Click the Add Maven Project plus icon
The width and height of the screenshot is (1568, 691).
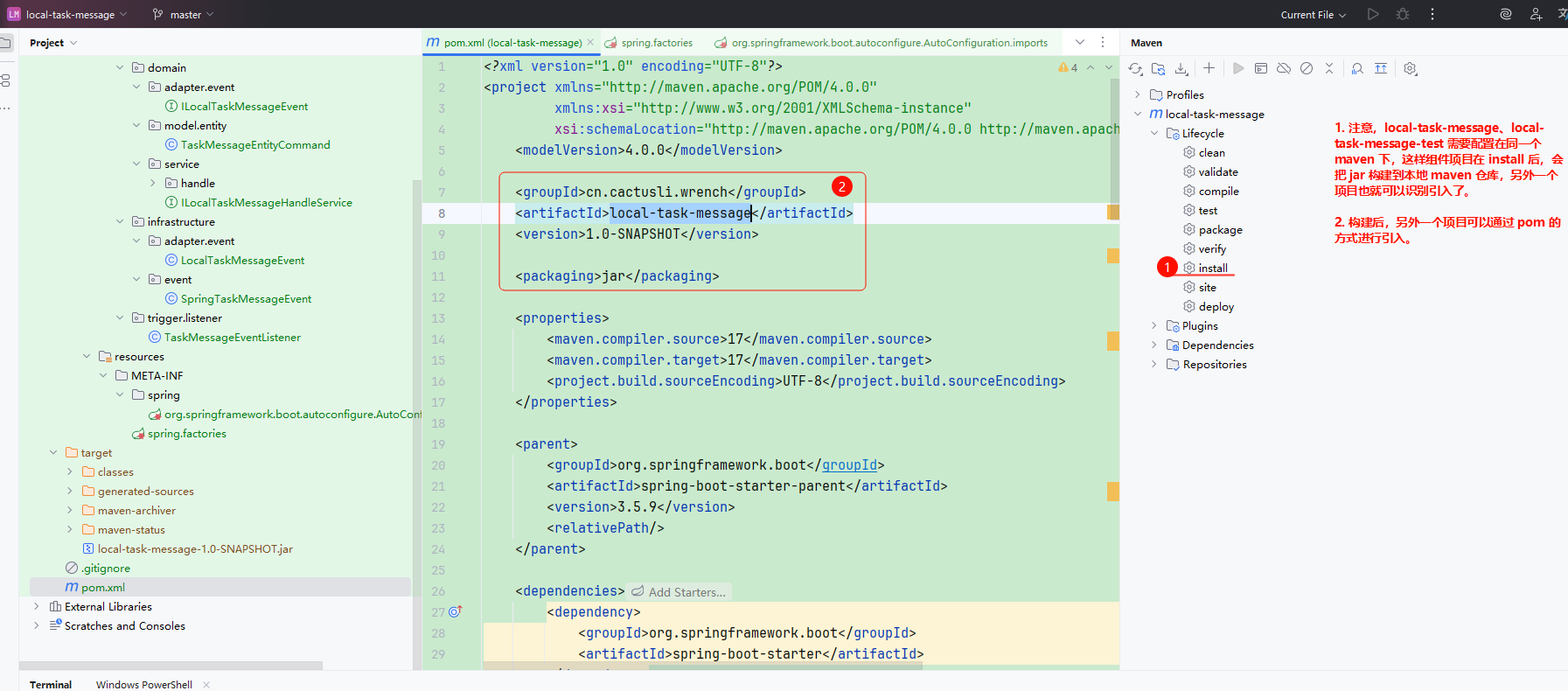pos(1209,68)
